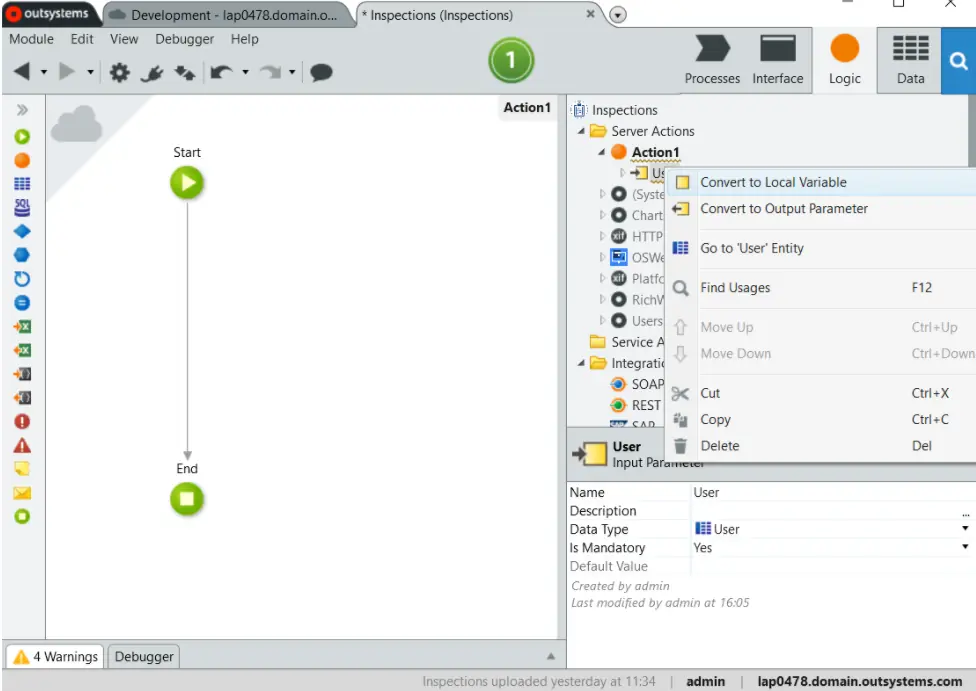Expand the HTTP extension node
This screenshot has height=691, width=976.
click(602, 236)
